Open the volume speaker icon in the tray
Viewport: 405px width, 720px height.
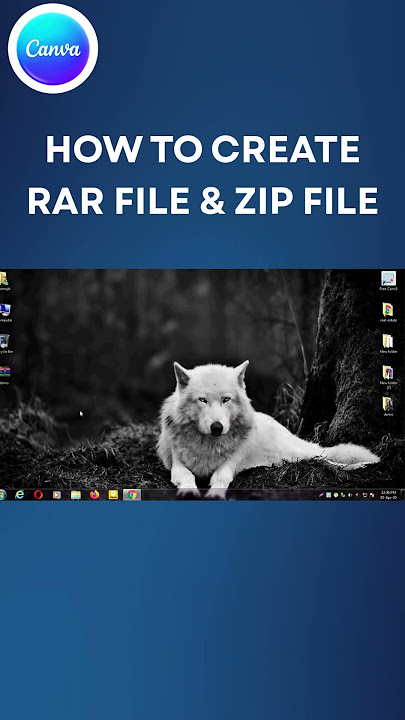coord(350,495)
